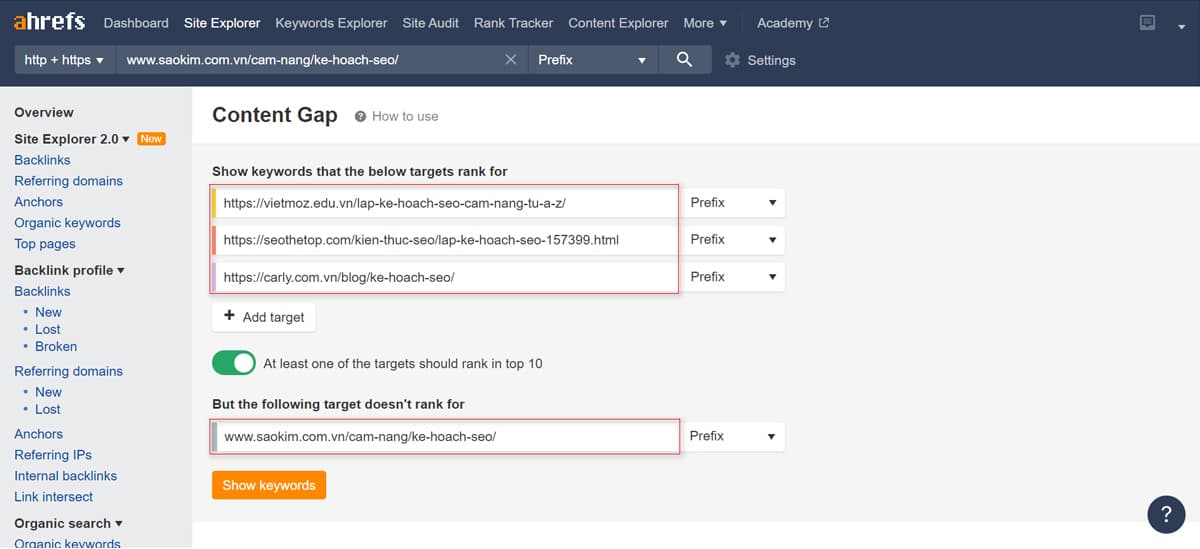Open the round help button at bottom right

(x=1165, y=514)
